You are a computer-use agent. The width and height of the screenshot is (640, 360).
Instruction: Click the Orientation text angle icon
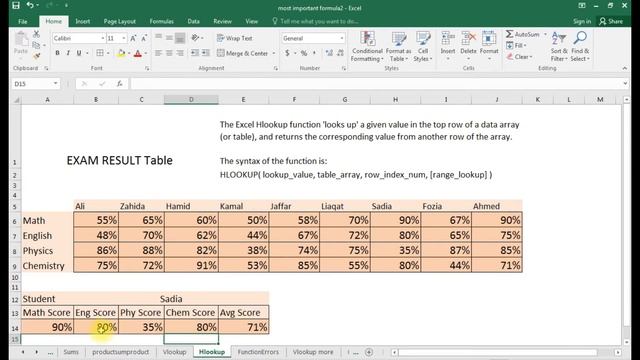pos(196,38)
